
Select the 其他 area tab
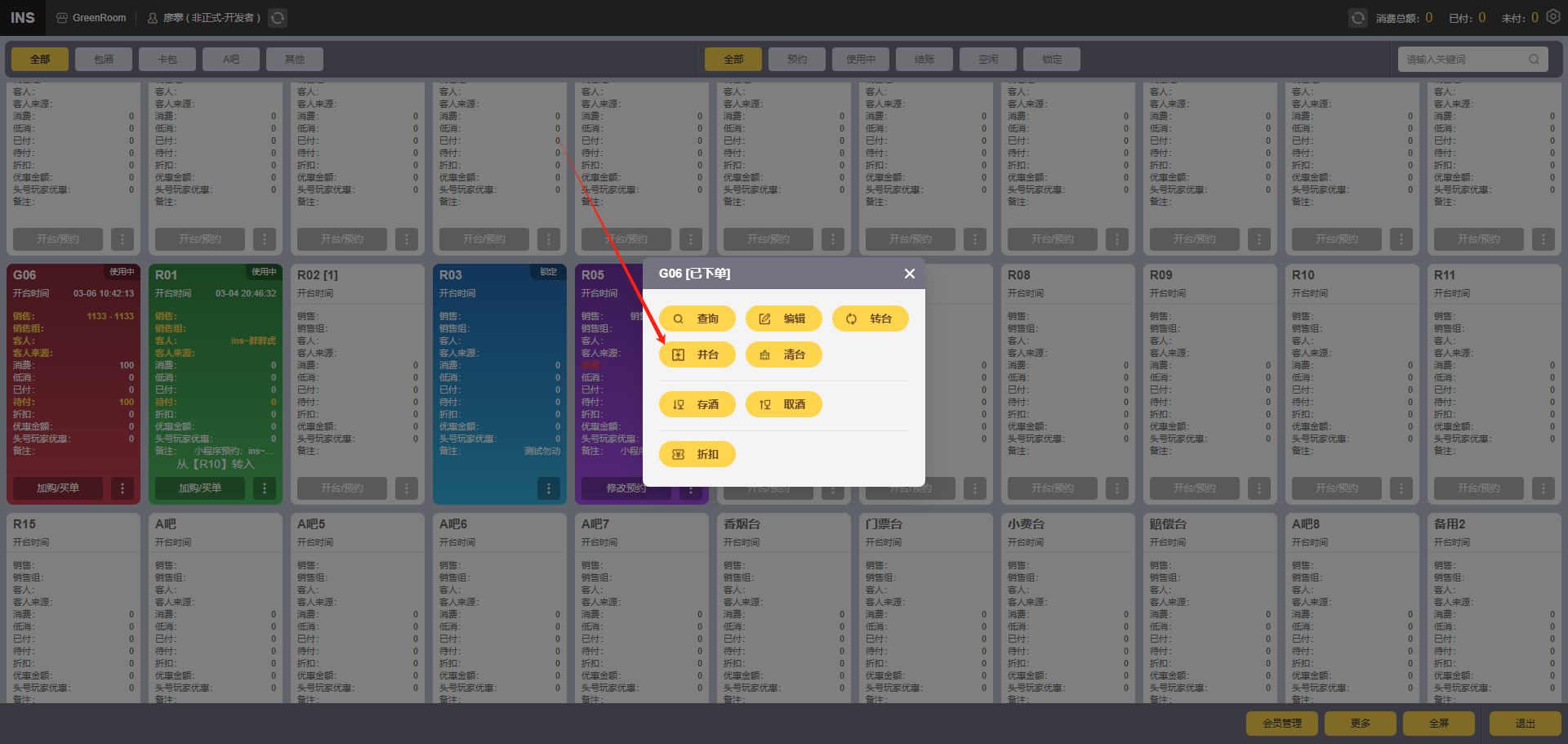click(x=295, y=60)
